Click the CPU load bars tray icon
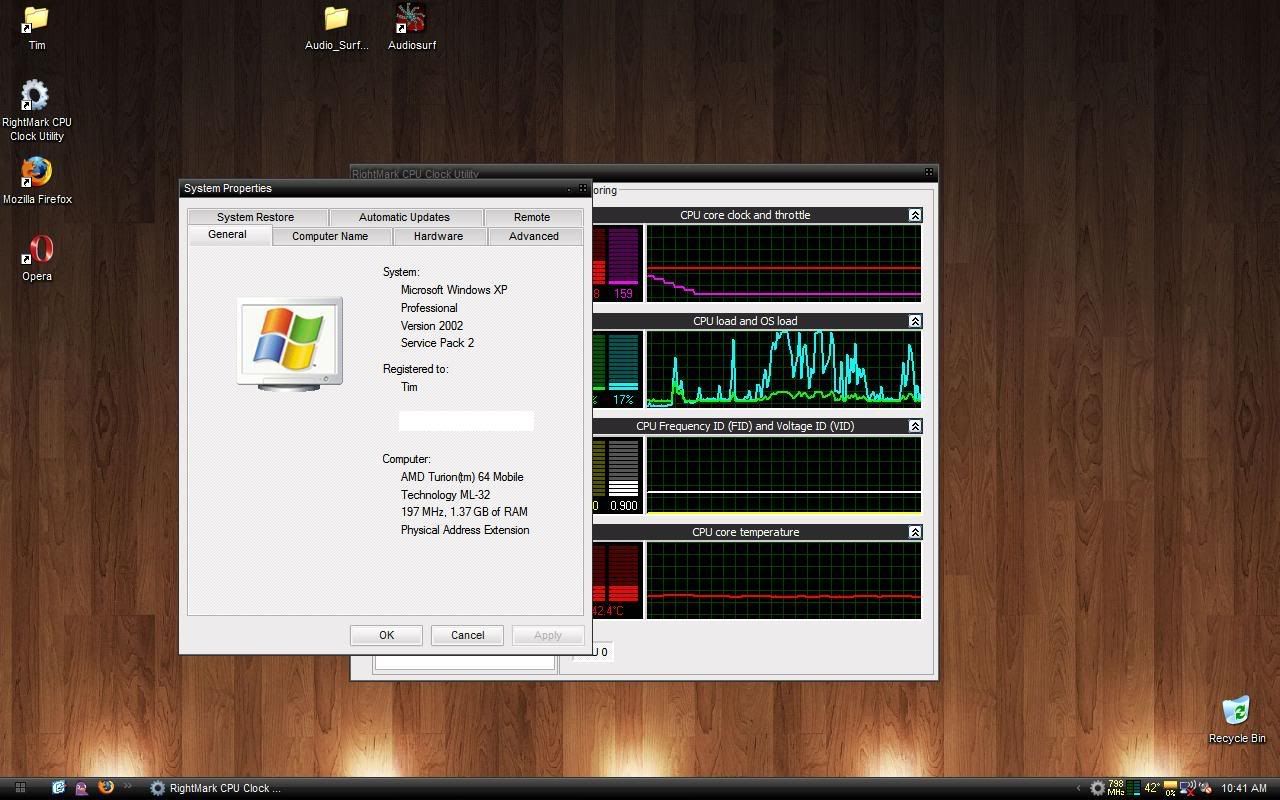 point(1134,788)
